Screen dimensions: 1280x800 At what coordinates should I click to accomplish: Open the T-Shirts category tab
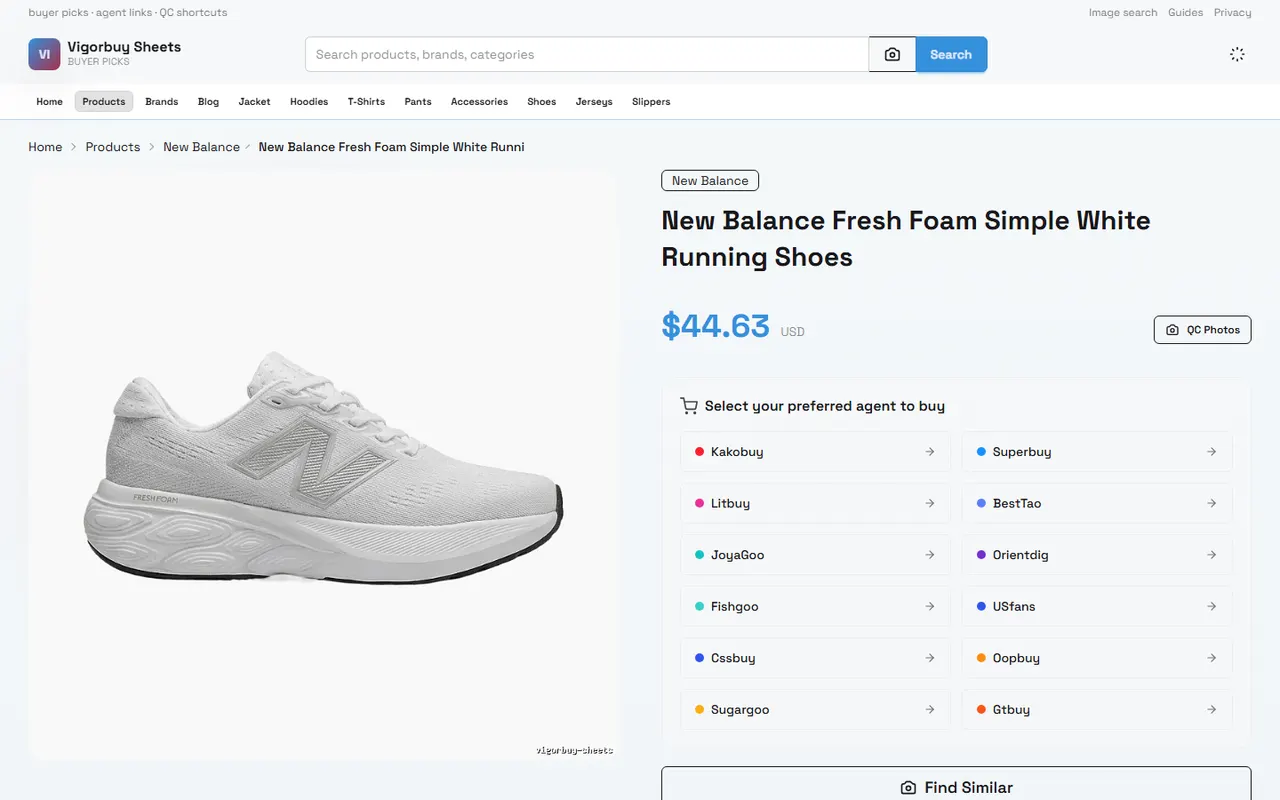tap(366, 102)
